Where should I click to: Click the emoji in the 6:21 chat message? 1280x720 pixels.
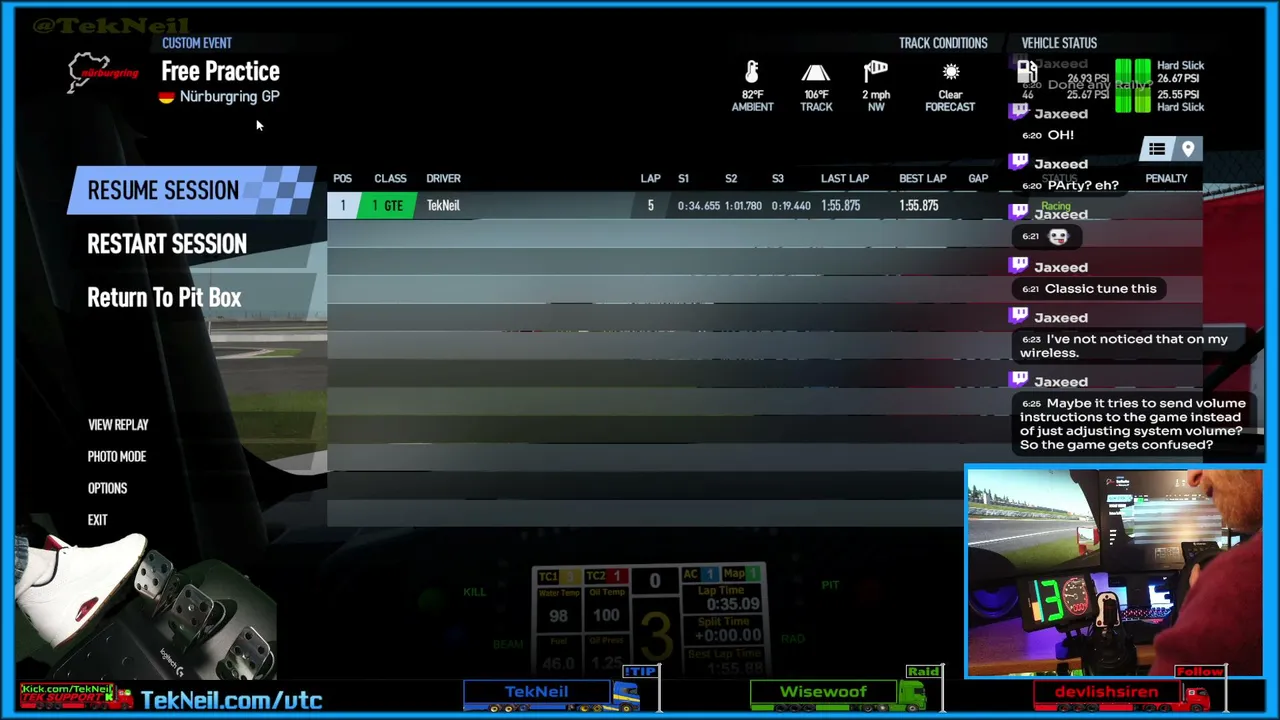coord(1058,236)
